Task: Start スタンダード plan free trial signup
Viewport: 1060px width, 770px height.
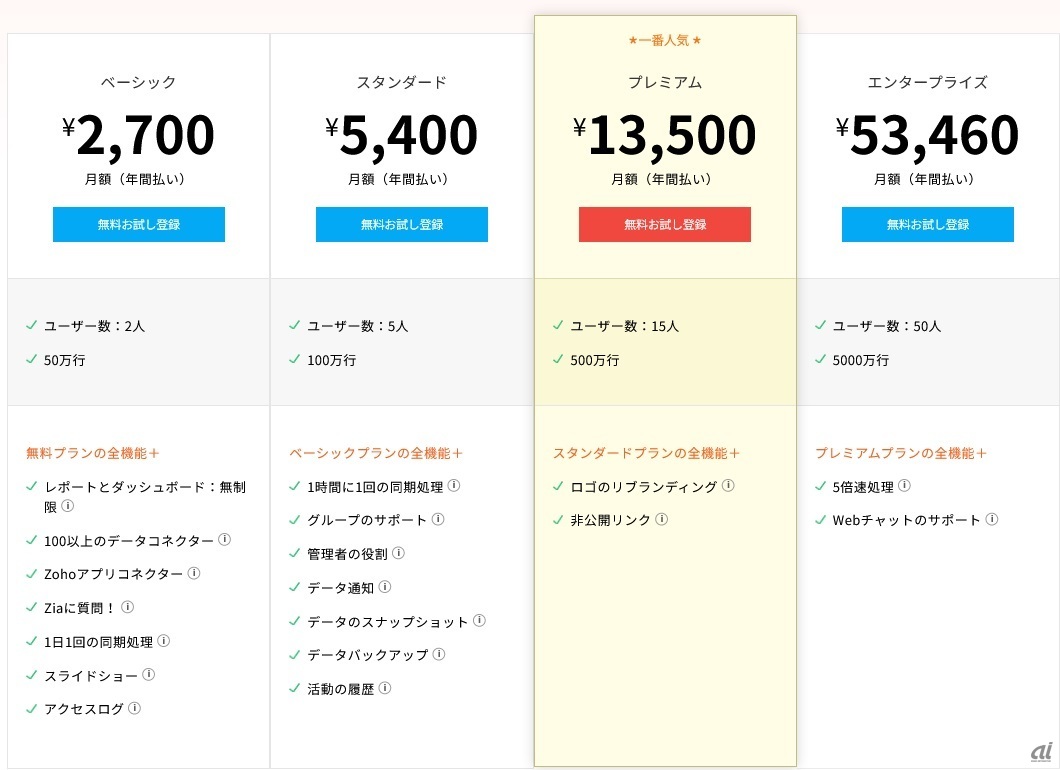Action: click(402, 225)
